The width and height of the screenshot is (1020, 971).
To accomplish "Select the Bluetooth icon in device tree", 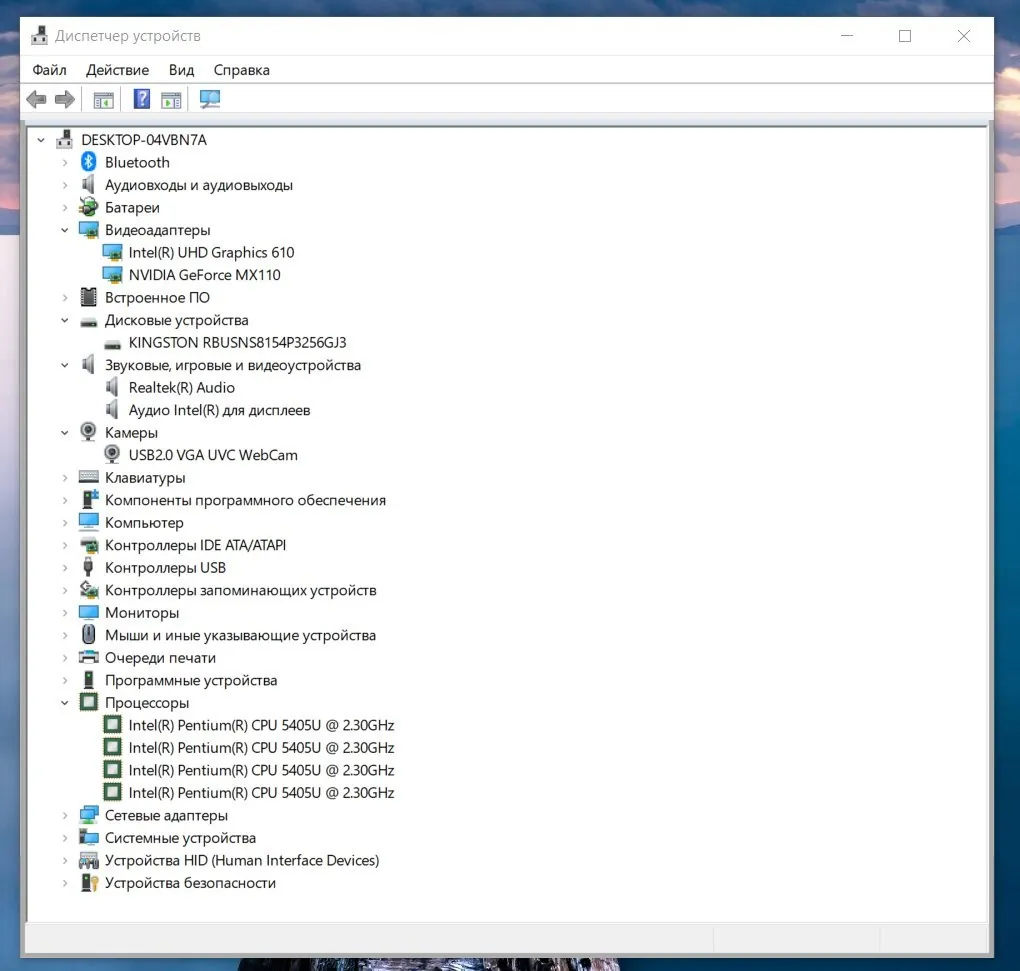I will tap(88, 162).
